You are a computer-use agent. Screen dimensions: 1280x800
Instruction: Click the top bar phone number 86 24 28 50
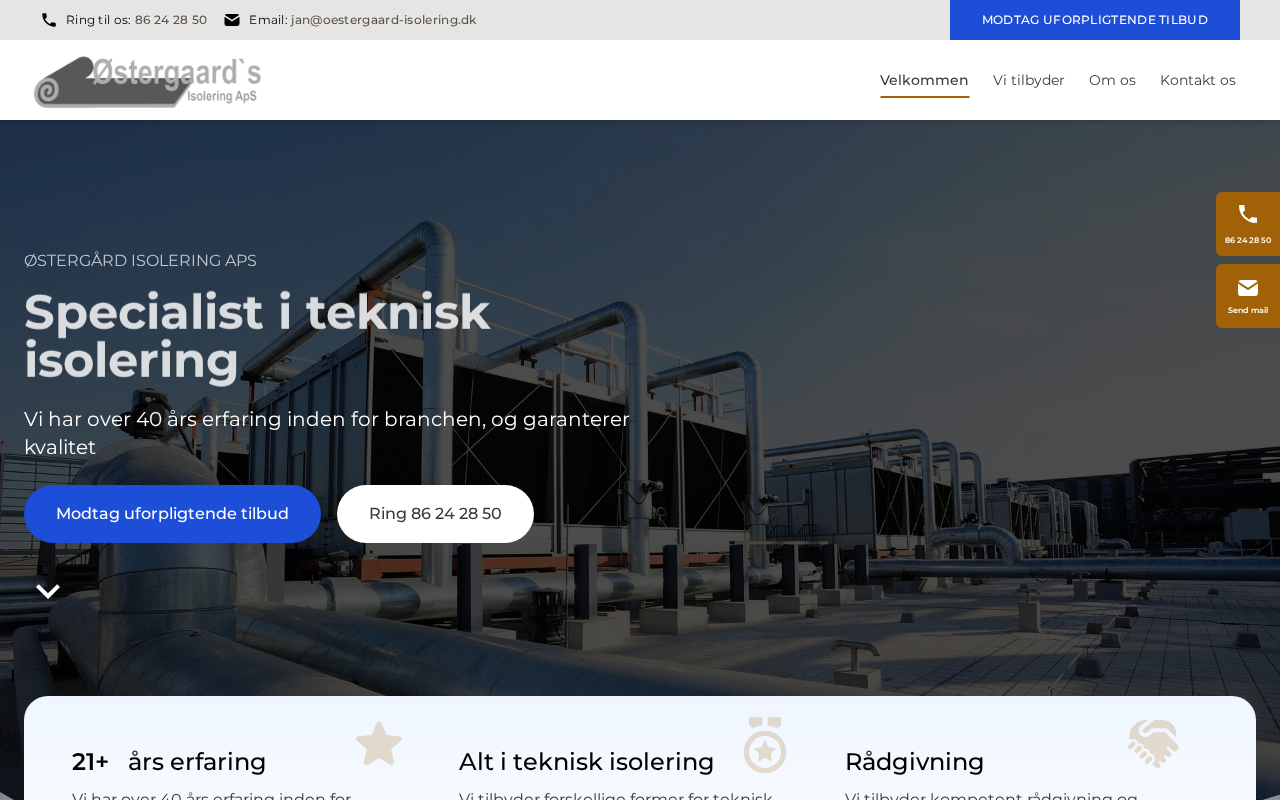[171, 20]
